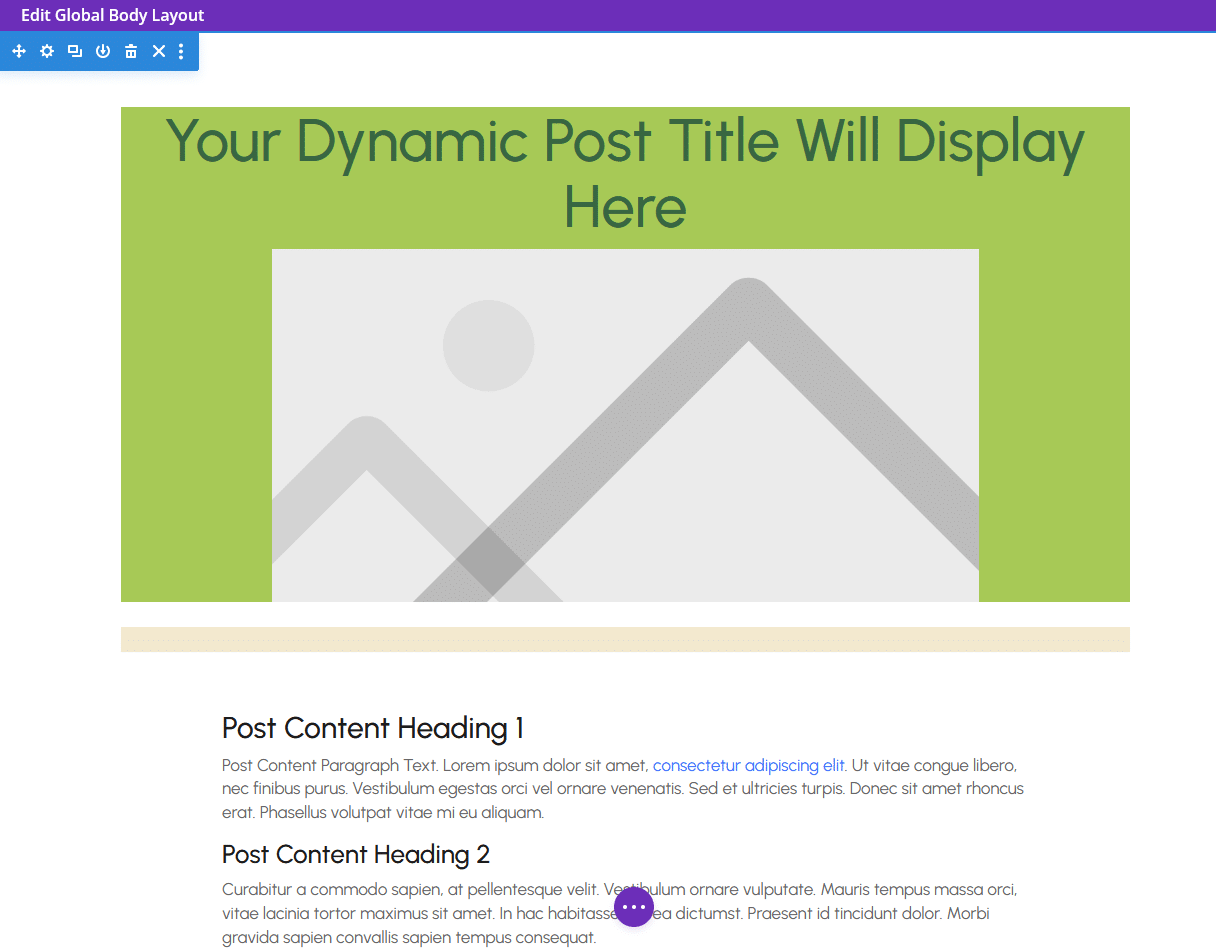Open the consectetur adipiscing elit link
The height and width of the screenshot is (949, 1216).
coord(748,765)
